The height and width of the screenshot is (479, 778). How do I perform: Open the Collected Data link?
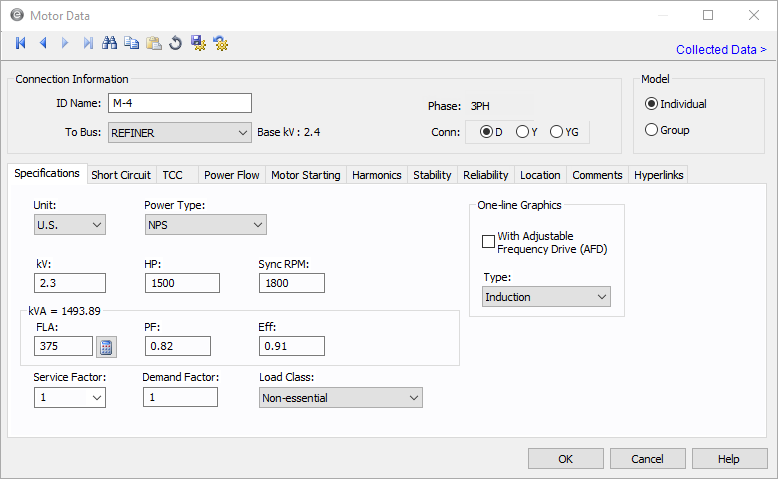(720, 49)
